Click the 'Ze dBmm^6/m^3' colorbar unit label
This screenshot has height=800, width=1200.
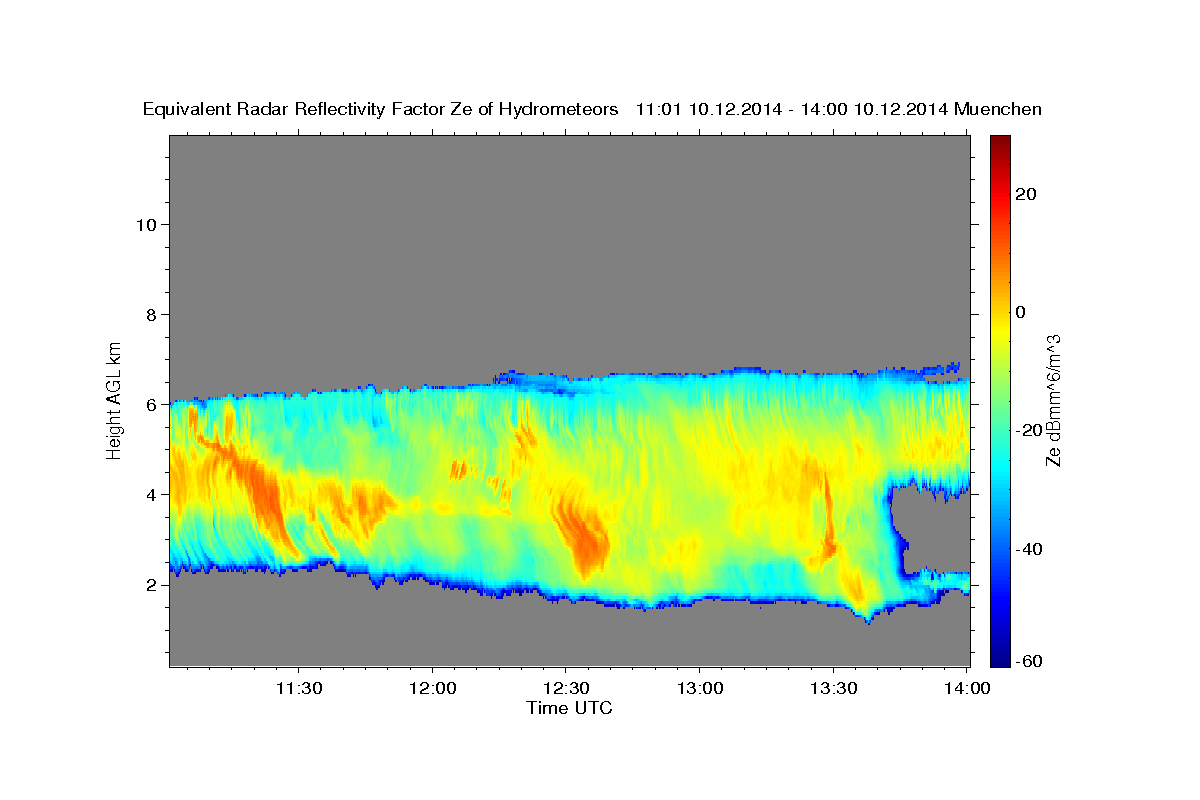pyautogui.click(x=1054, y=400)
